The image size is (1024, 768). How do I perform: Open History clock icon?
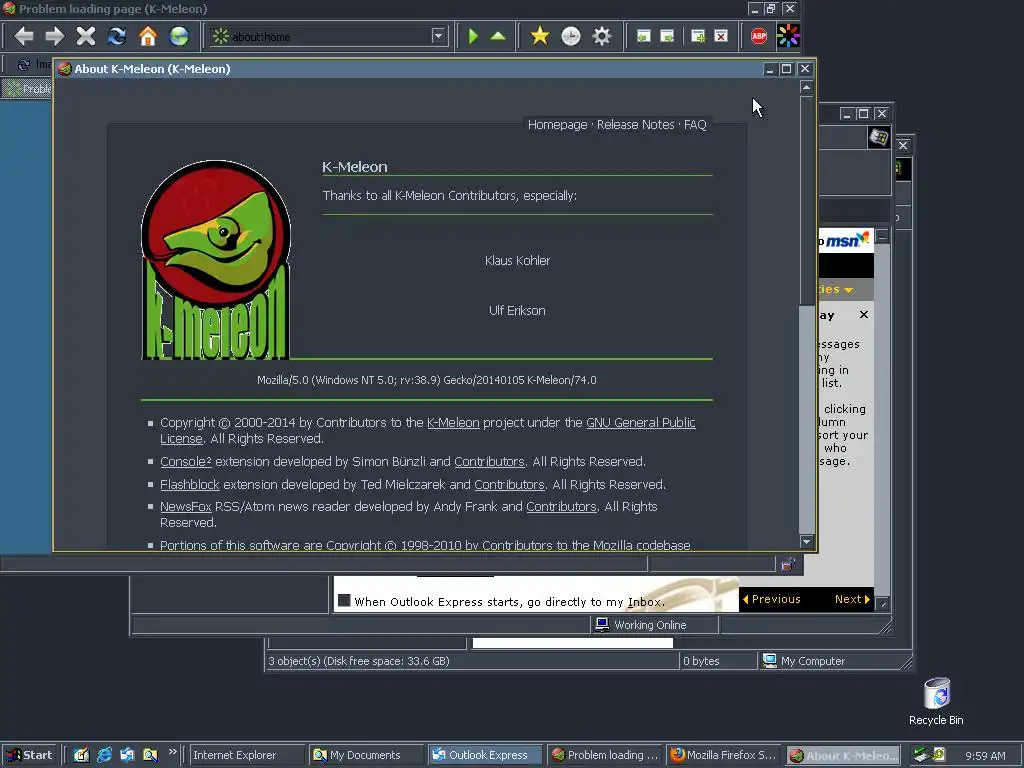(x=571, y=36)
